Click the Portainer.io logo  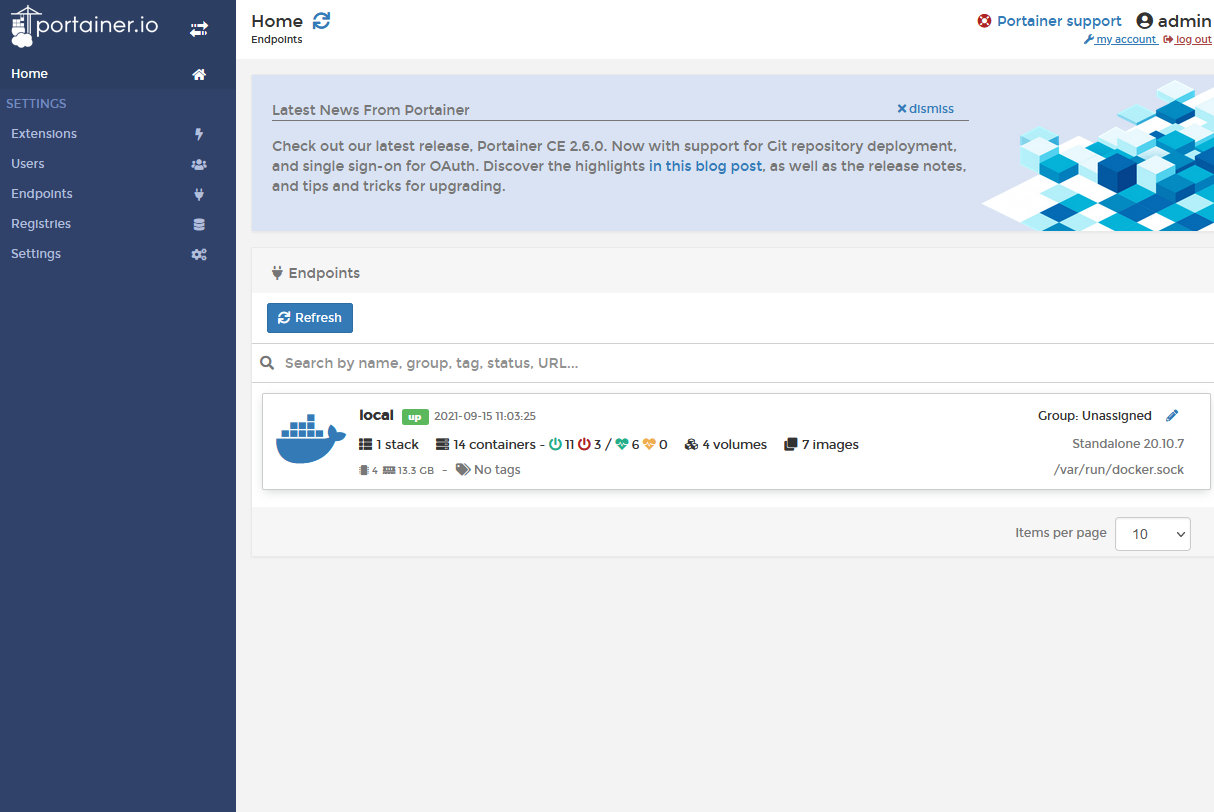pos(85,26)
